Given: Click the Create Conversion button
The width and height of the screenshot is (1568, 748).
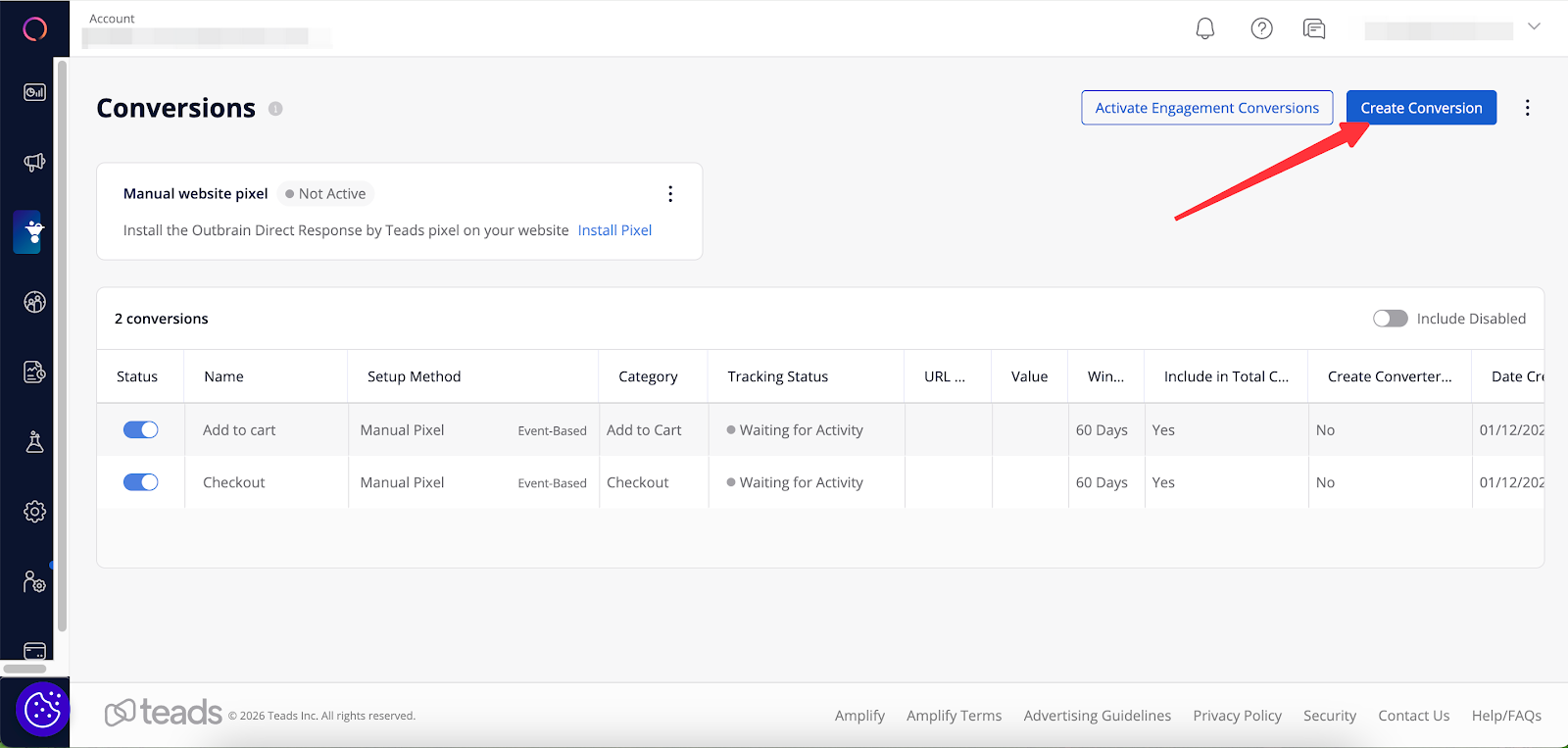Looking at the screenshot, I should (1420, 108).
